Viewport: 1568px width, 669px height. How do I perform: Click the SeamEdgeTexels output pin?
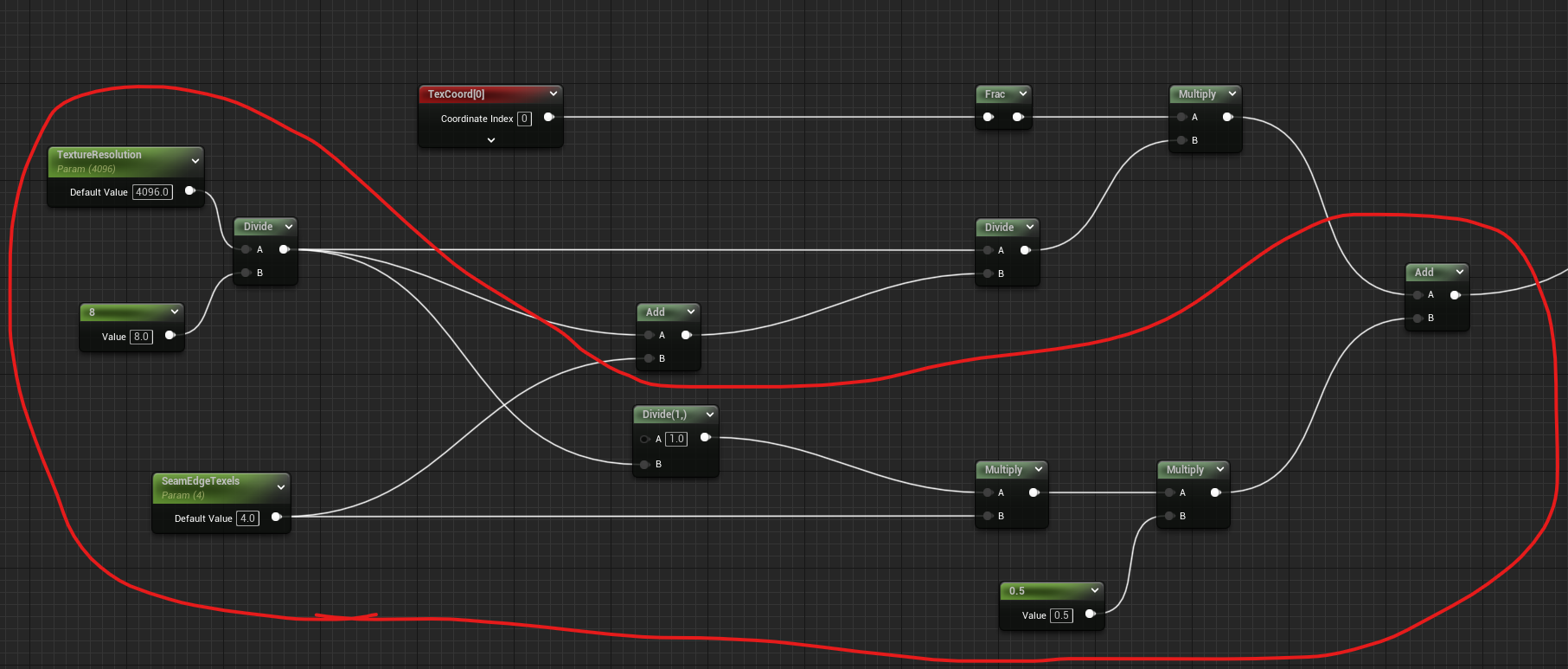pos(277,518)
